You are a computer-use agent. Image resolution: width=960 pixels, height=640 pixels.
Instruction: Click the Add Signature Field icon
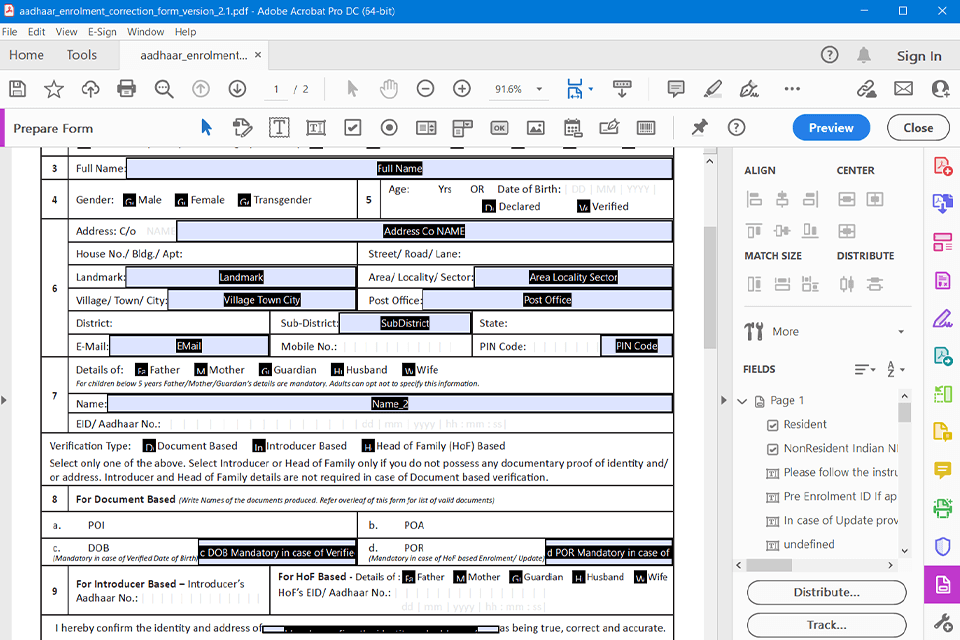point(609,128)
